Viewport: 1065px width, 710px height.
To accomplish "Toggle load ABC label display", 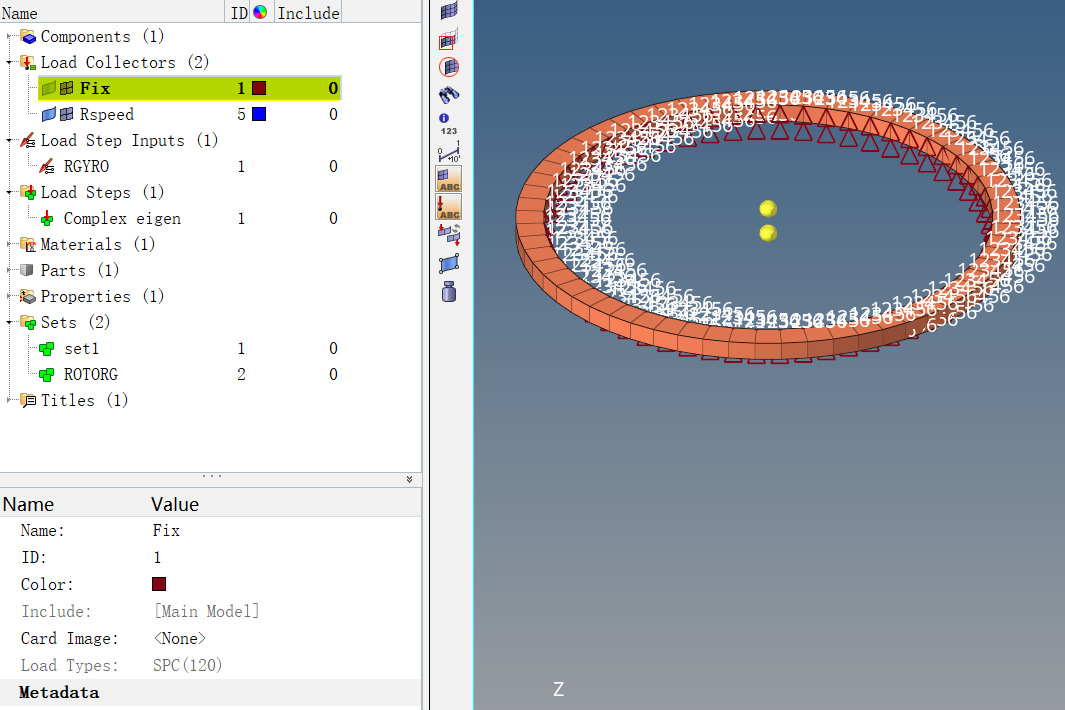I will pyautogui.click(x=449, y=207).
